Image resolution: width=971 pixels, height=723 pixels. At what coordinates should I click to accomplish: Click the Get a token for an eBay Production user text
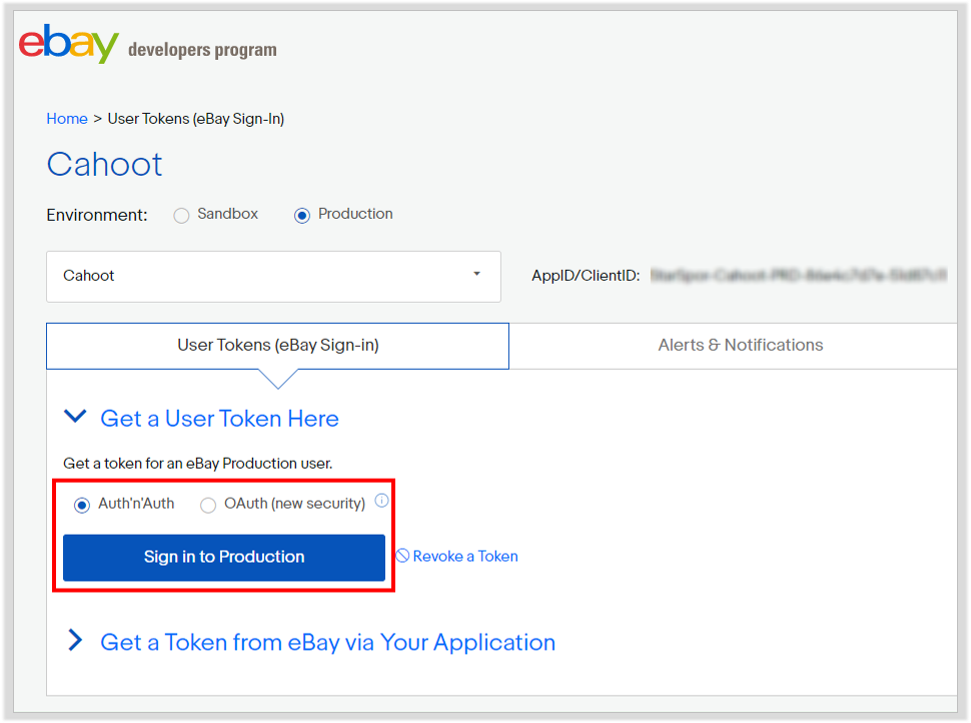click(x=198, y=463)
